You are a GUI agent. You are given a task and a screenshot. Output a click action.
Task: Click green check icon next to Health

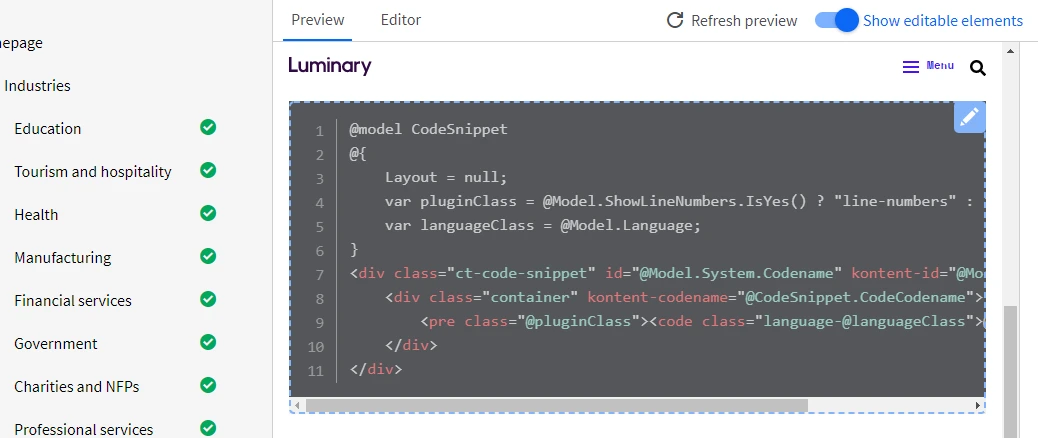tap(208, 213)
